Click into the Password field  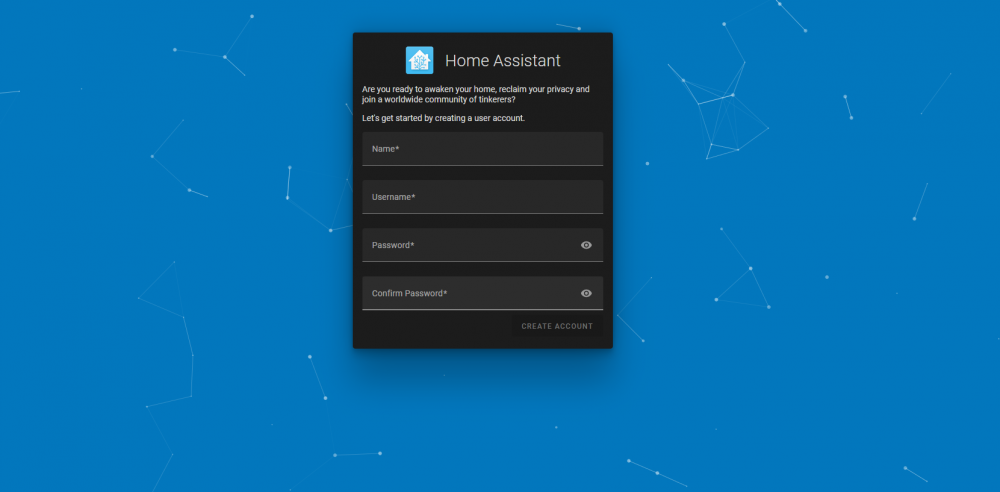483,245
